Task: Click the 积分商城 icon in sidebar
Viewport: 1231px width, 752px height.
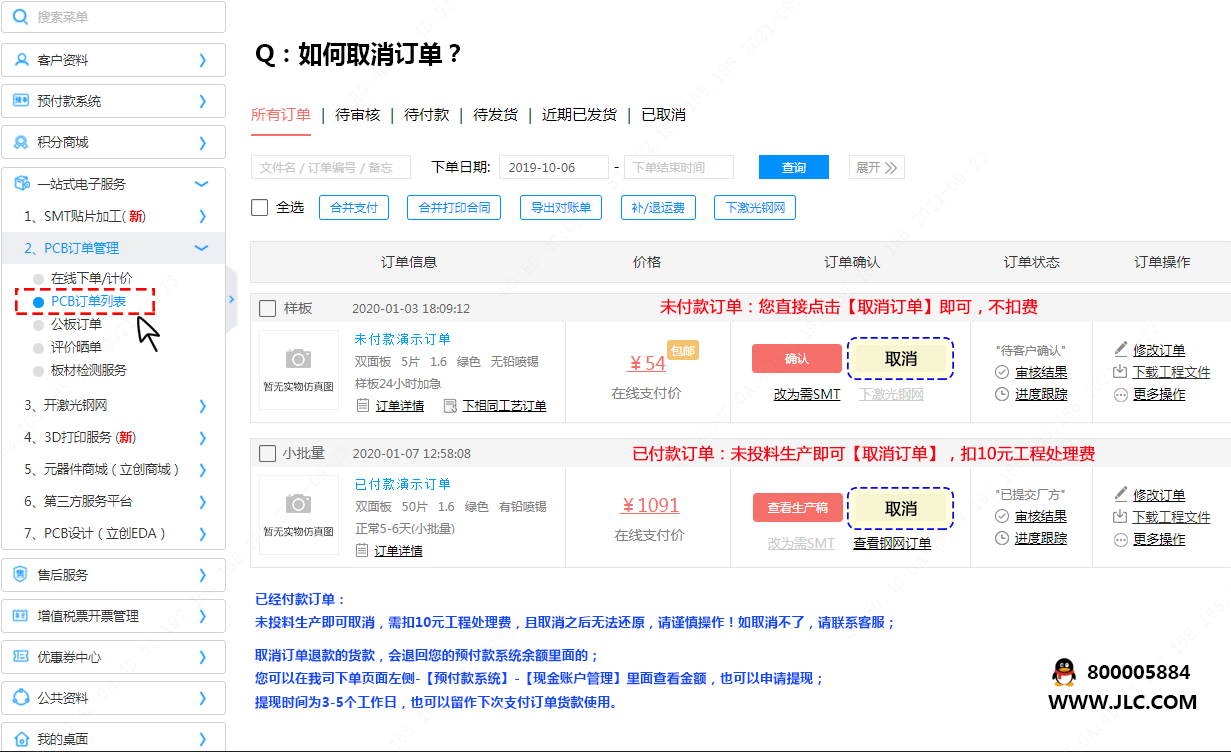Action: [x=21, y=142]
